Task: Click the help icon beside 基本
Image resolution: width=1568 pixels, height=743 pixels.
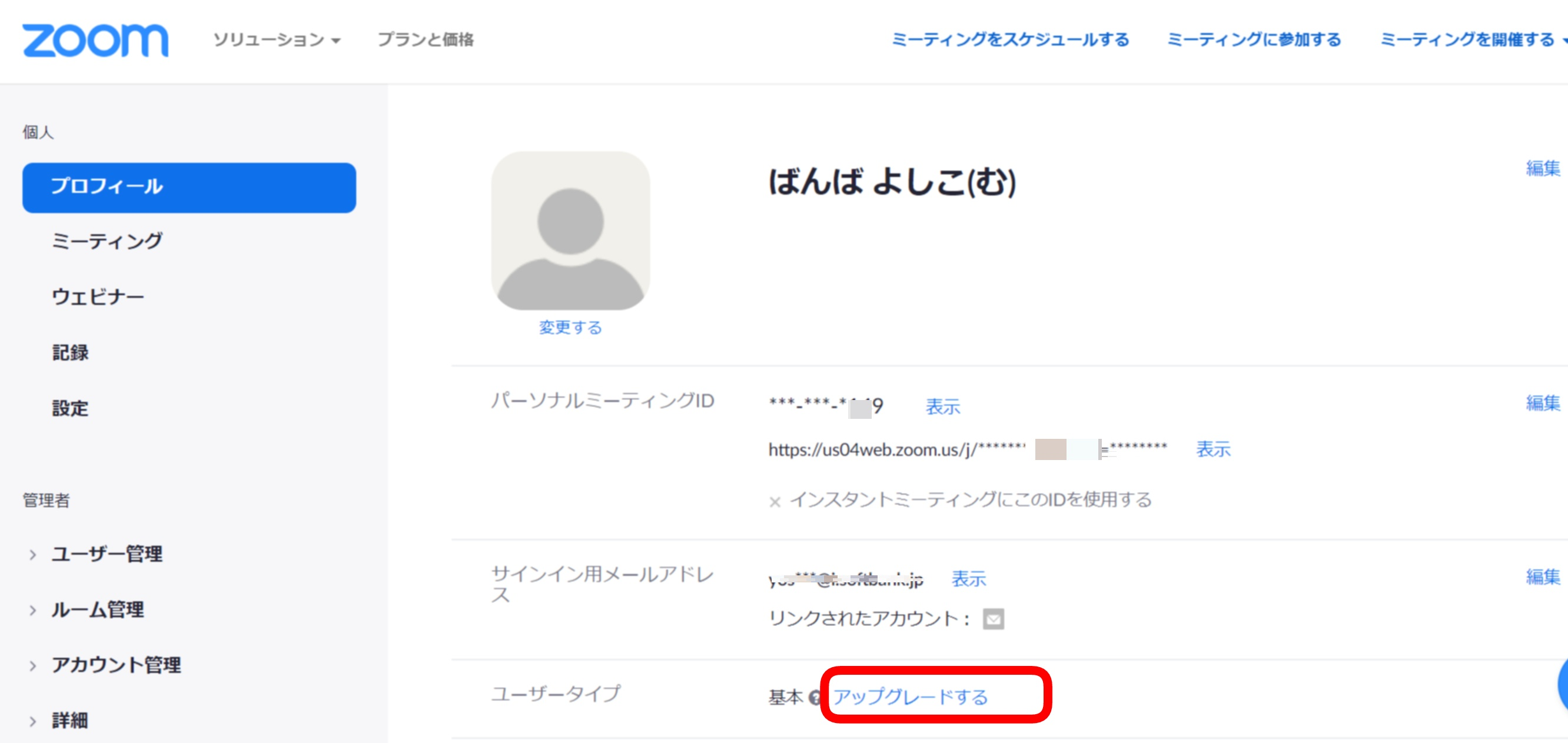Action: coord(815,697)
